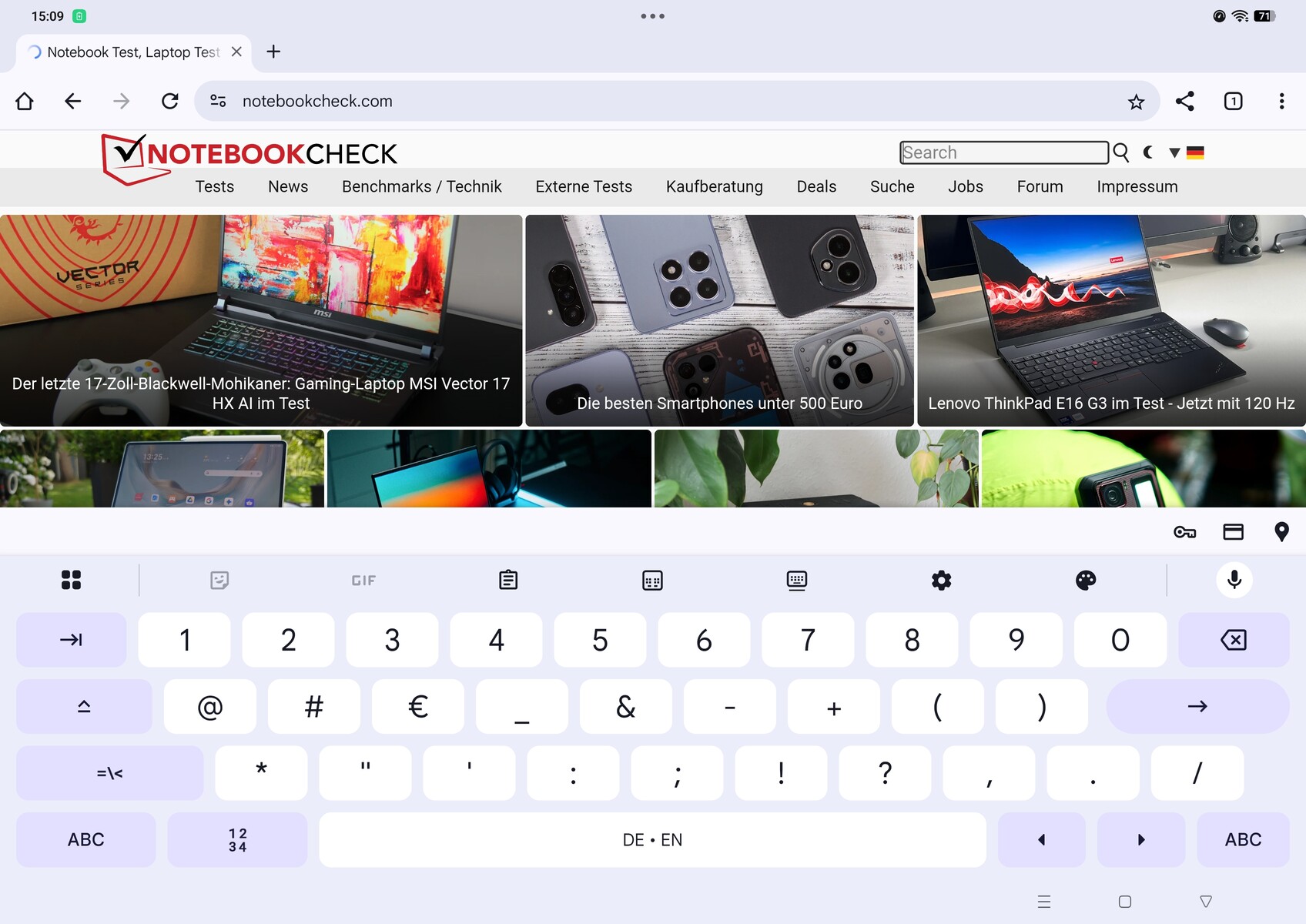Close the Notebook Test tab

(x=236, y=52)
